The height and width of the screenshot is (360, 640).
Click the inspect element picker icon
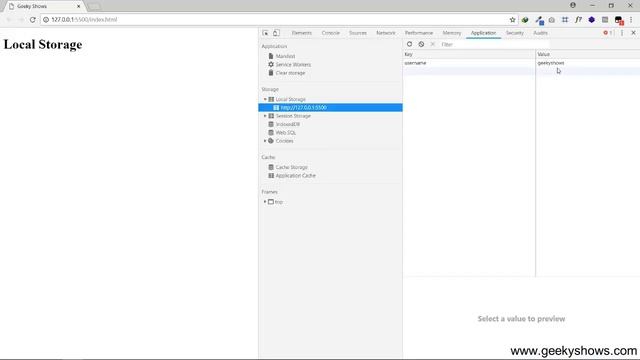pos(265,33)
